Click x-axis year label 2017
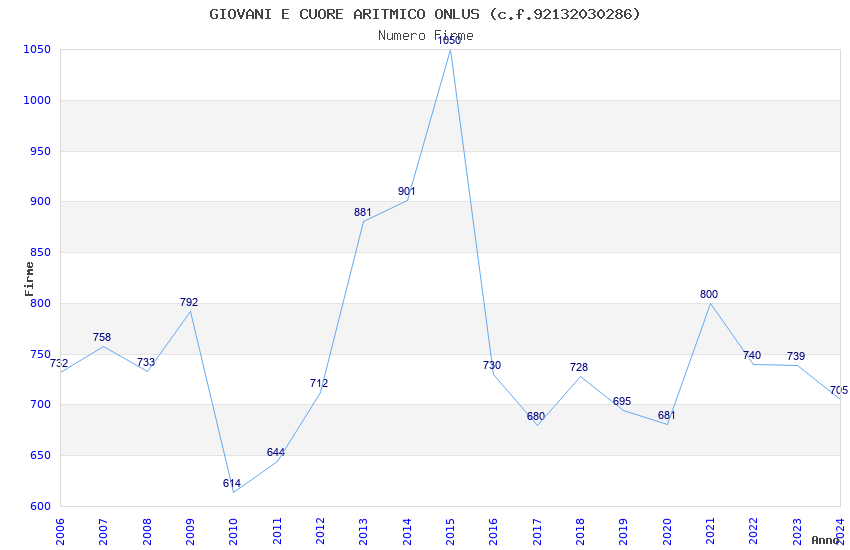This screenshot has height=550, width=850. [x=537, y=531]
